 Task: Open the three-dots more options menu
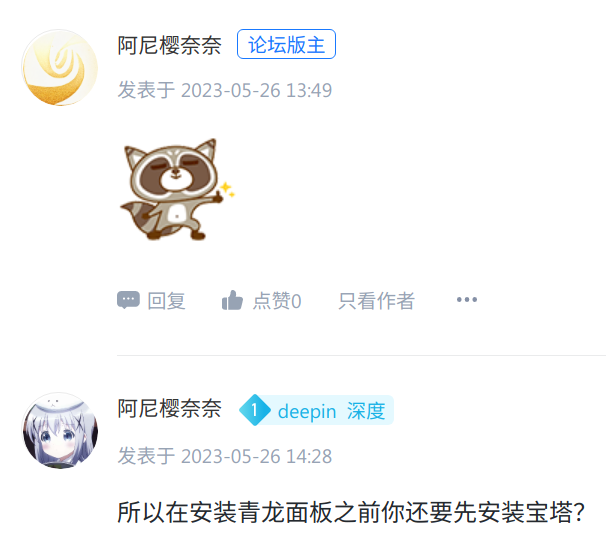click(x=467, y=300)
